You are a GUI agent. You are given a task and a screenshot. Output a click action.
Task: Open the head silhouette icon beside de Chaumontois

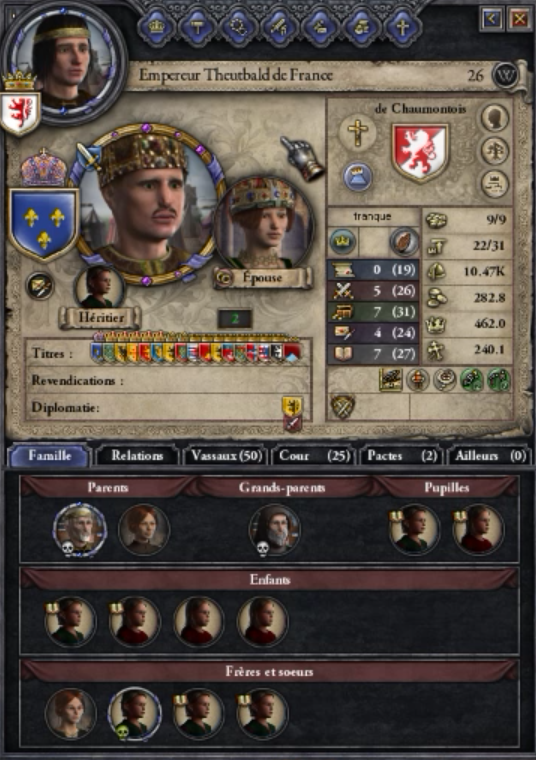pyautogui.click(x=494, y=118)
